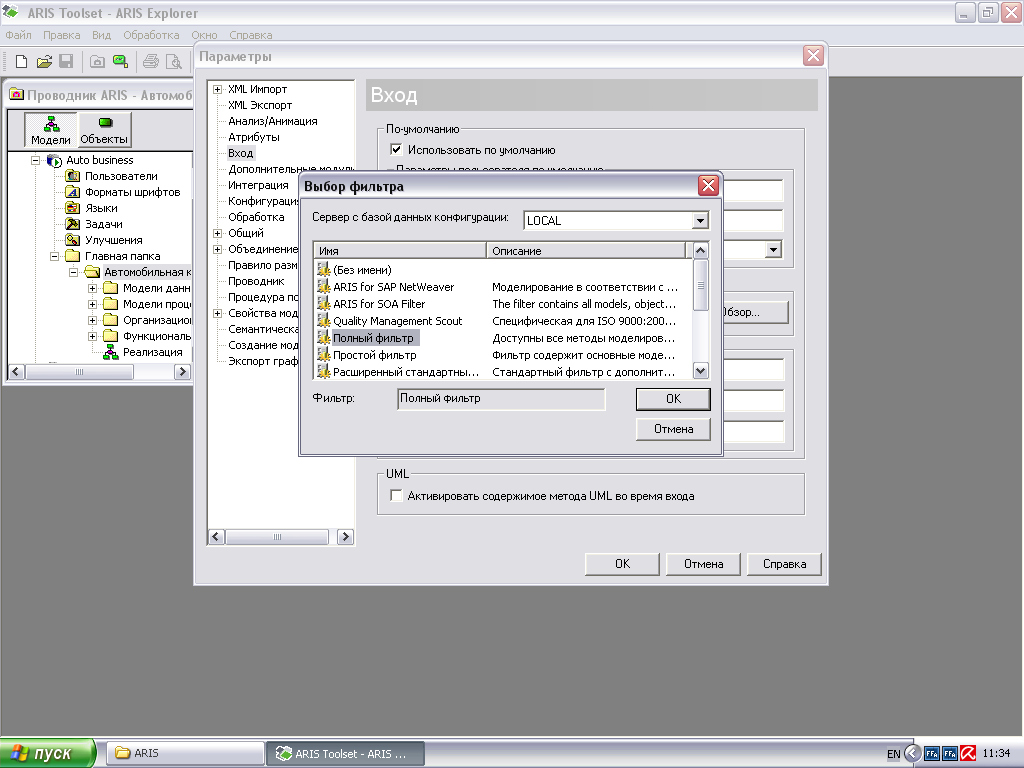Screen dimensions: 1024x768
Task: Click Отмена in filter dialog
Action: click(x=673, y=429)
